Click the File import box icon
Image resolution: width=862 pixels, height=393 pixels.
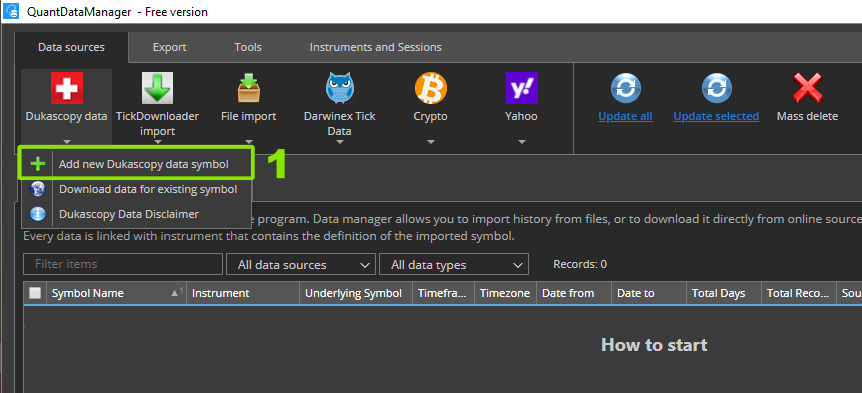248,88
